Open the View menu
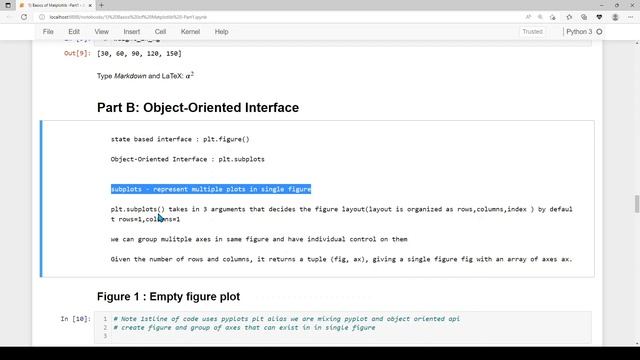640x360 pixels. pos(102,32)
